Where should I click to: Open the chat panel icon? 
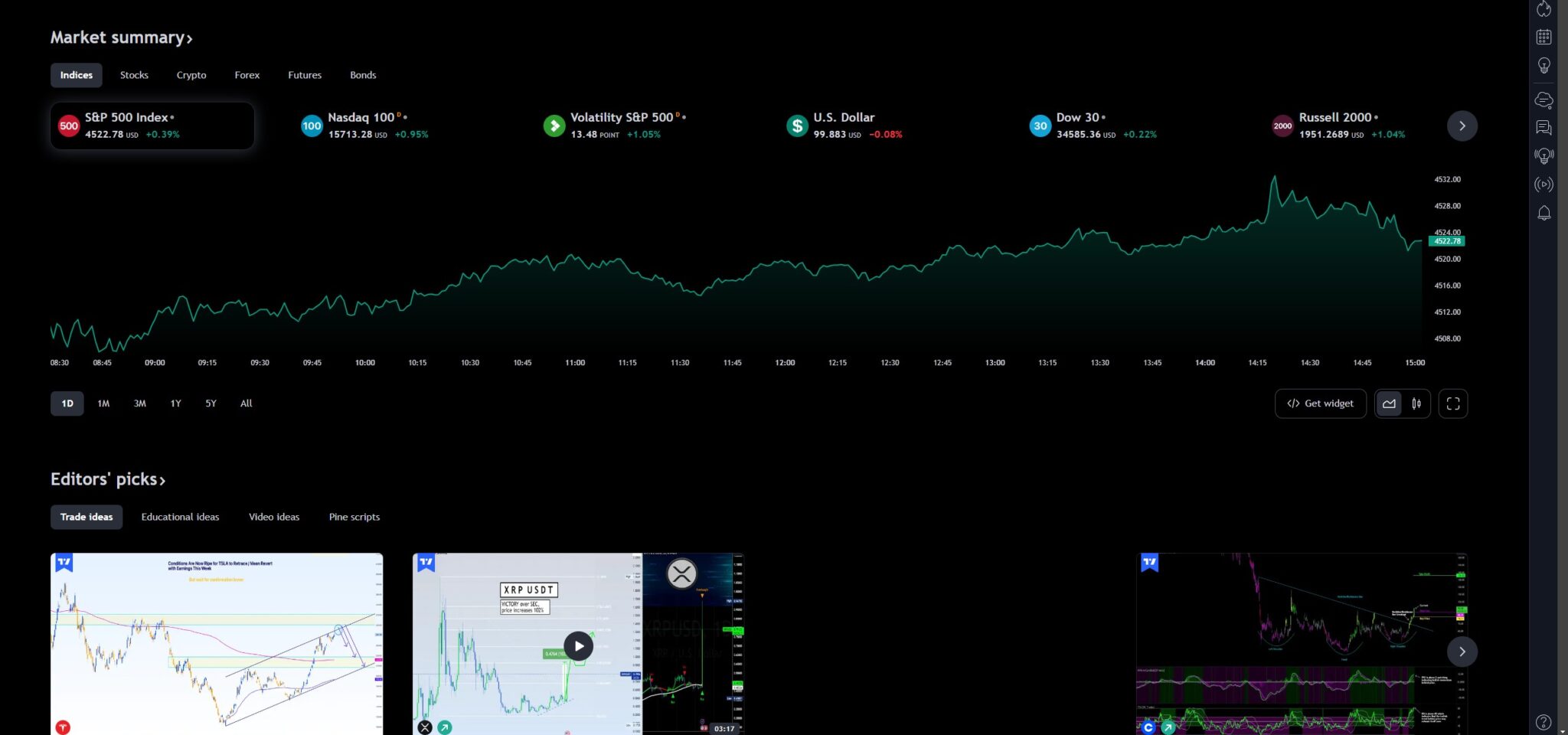(1544, 128)
